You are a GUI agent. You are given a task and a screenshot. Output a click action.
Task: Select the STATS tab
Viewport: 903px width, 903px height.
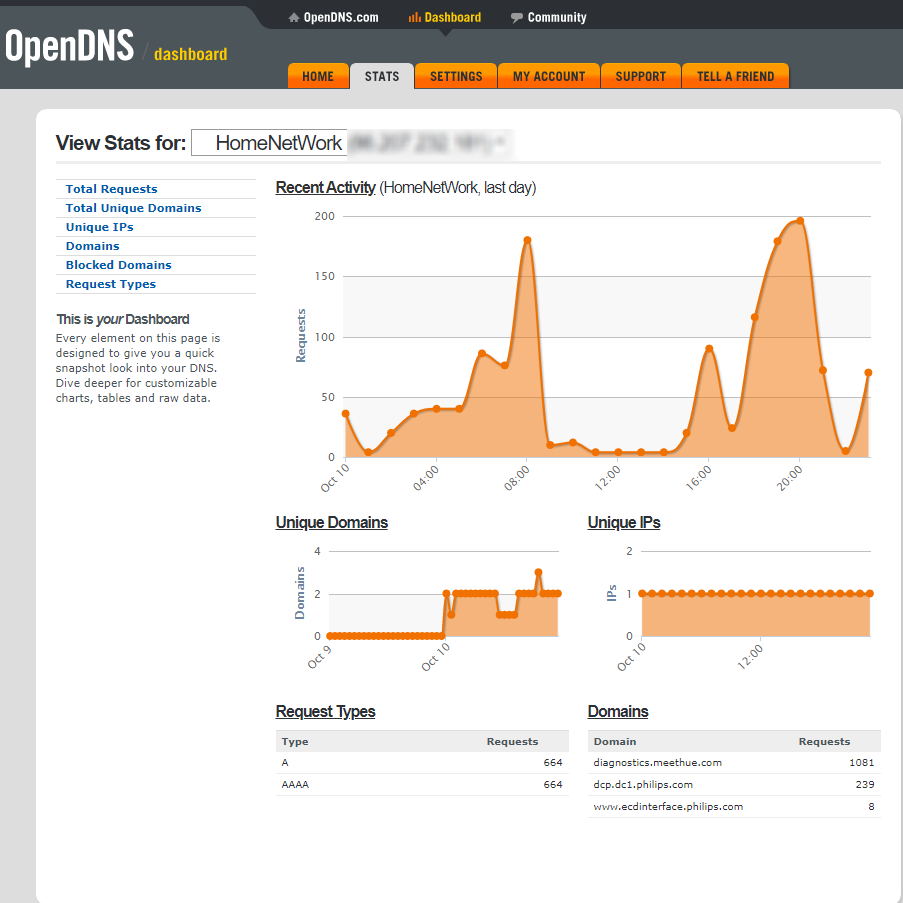382,76
